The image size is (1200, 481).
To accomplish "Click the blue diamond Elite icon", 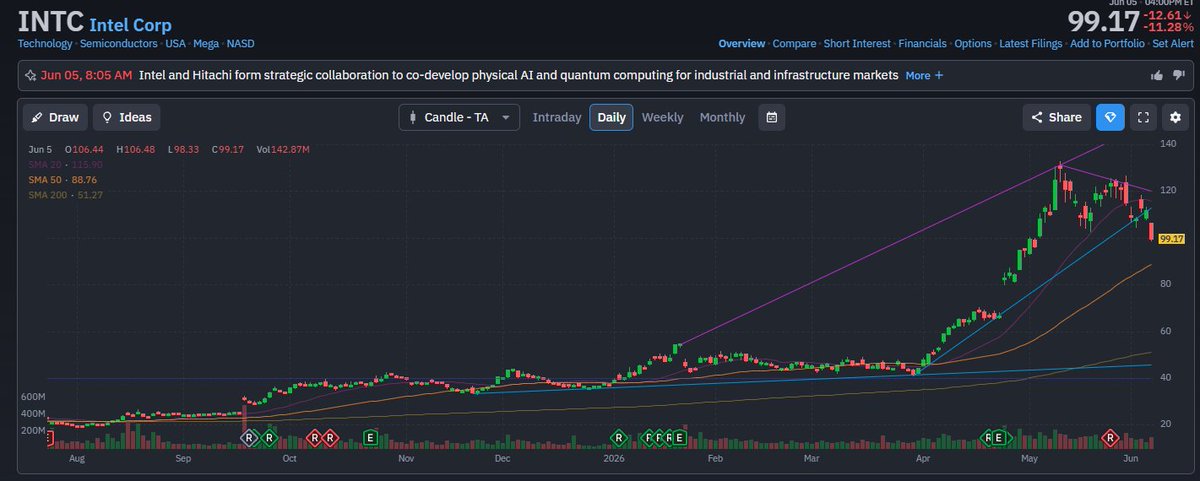I will click(1109, 117).
